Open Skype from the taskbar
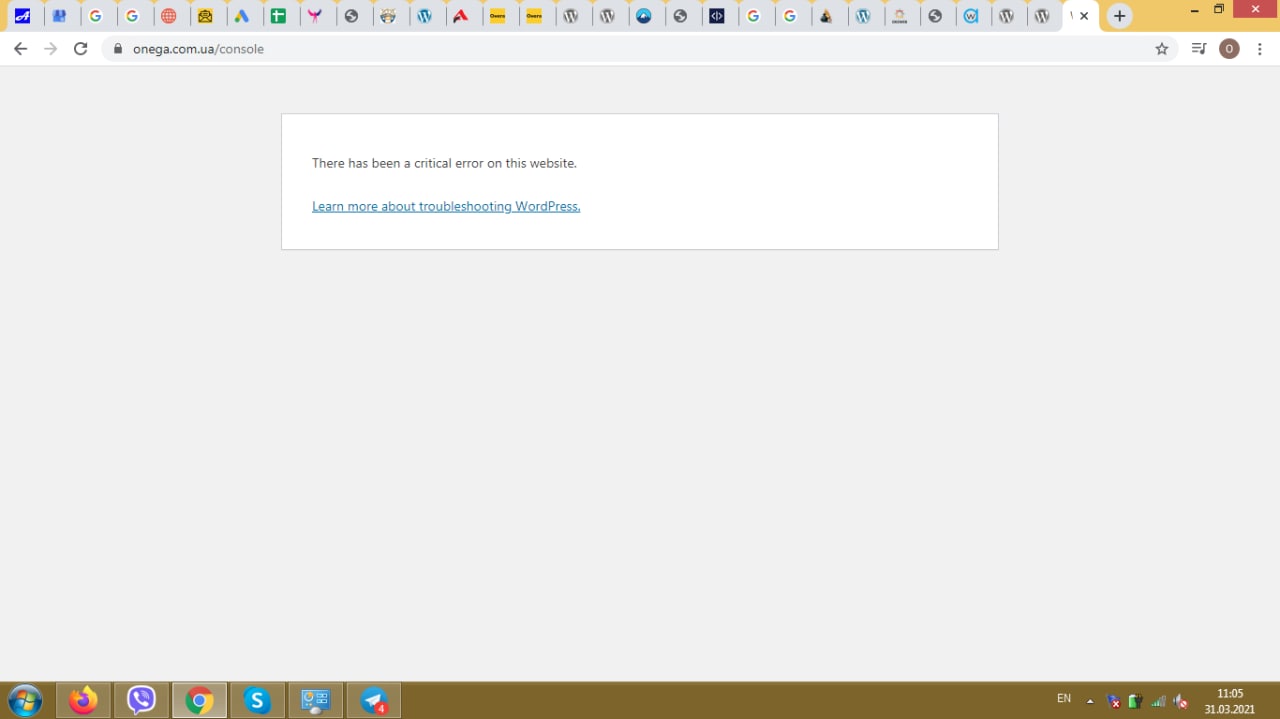 [x=257, y=701]
